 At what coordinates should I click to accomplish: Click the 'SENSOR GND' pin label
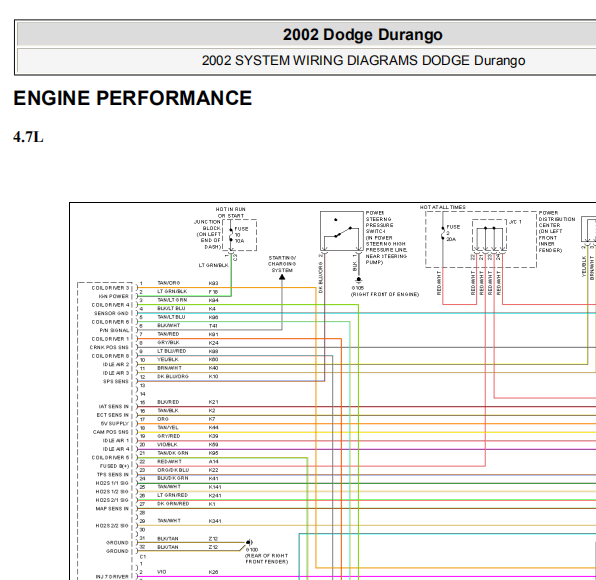pos(111,314)
